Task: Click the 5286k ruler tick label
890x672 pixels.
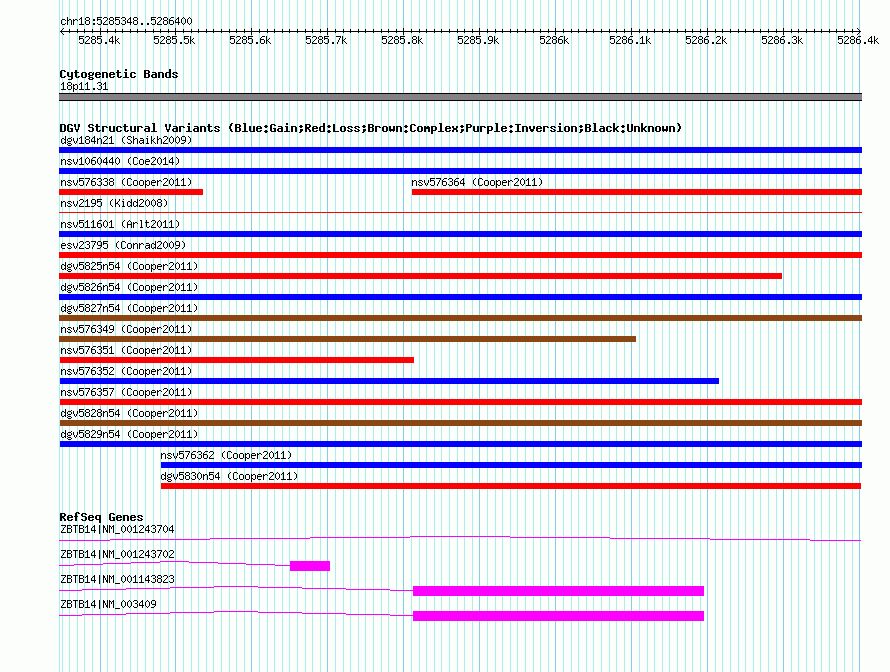Action: click(x=554, y=40)
